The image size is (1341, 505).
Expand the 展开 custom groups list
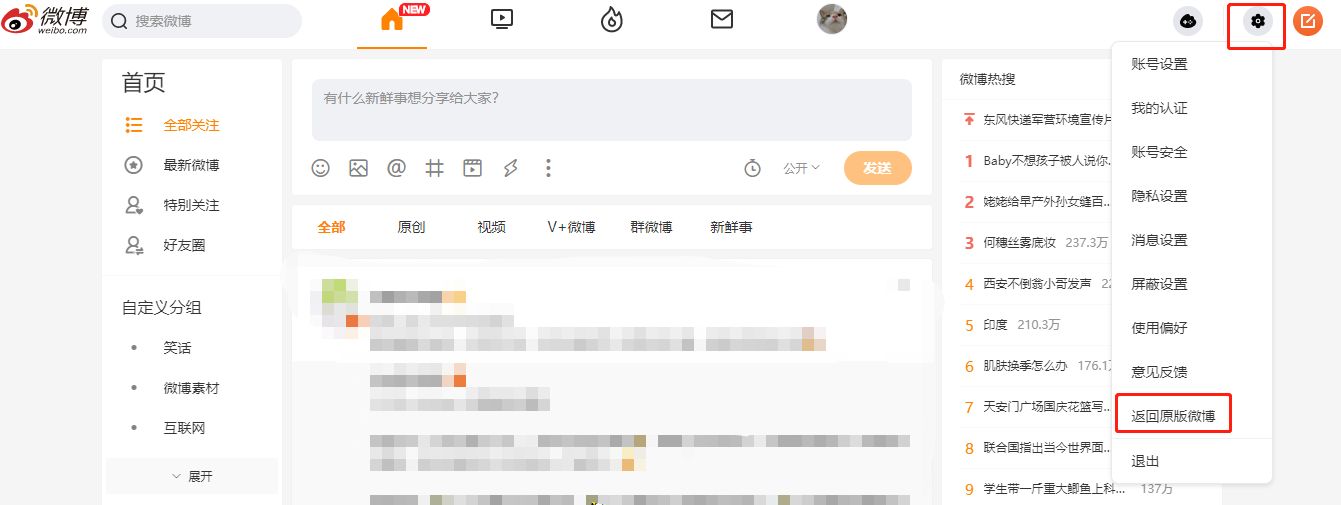(192, 476)
